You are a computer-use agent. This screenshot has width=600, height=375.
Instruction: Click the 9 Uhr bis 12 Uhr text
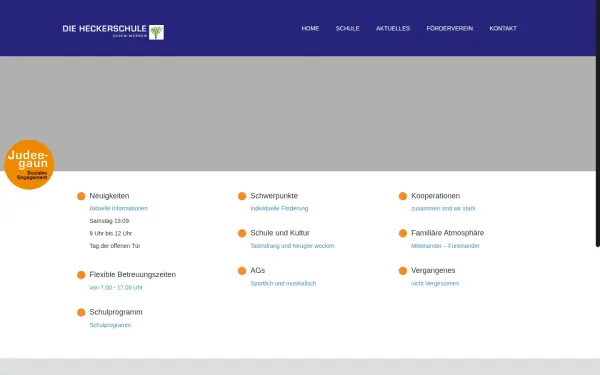coord(111,233)
